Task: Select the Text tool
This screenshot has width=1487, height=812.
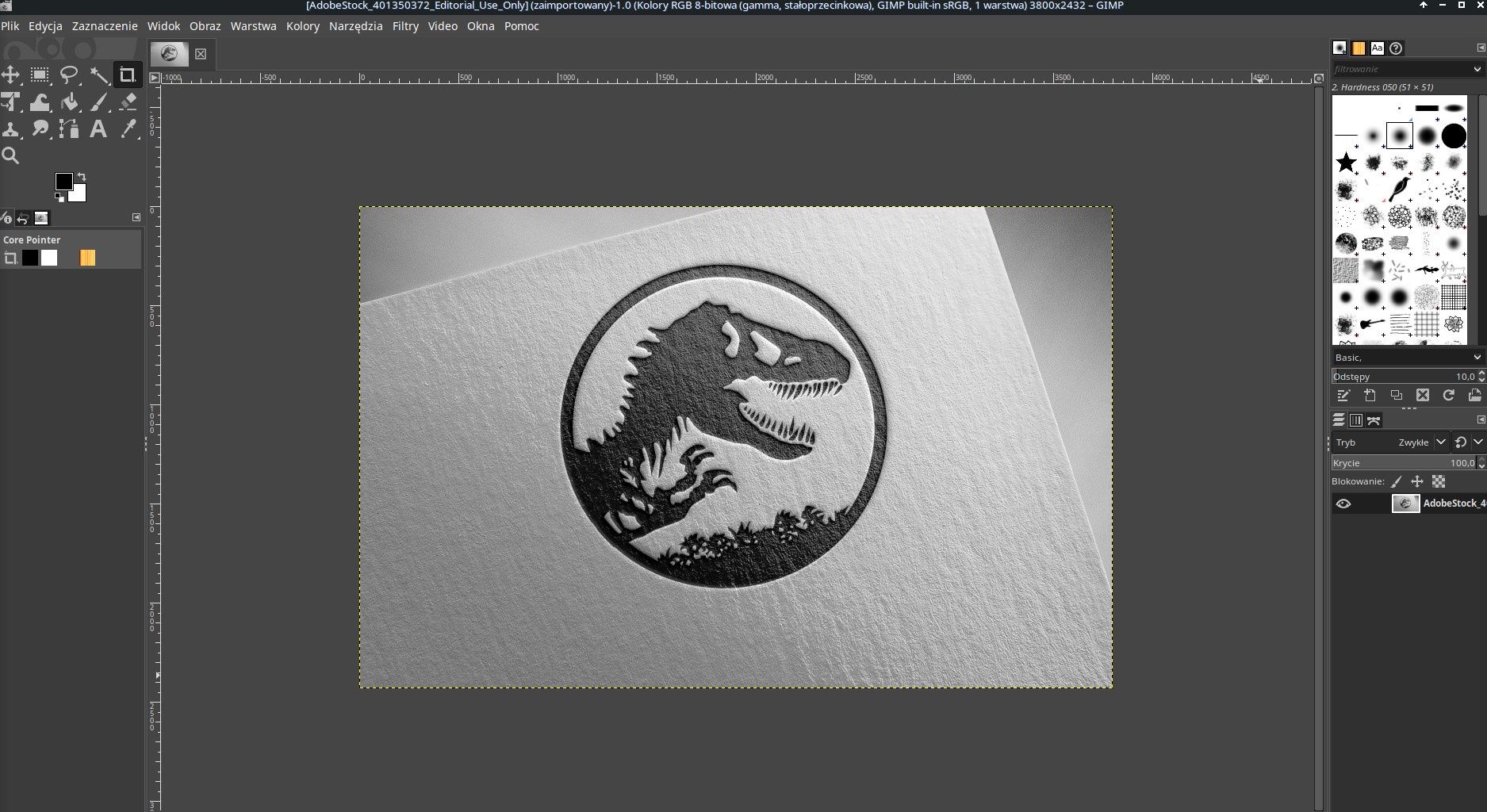Action: (x=98, y=128)
